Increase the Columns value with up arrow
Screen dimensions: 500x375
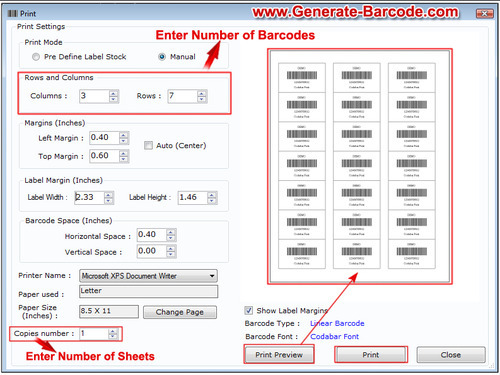click(114, 93)
